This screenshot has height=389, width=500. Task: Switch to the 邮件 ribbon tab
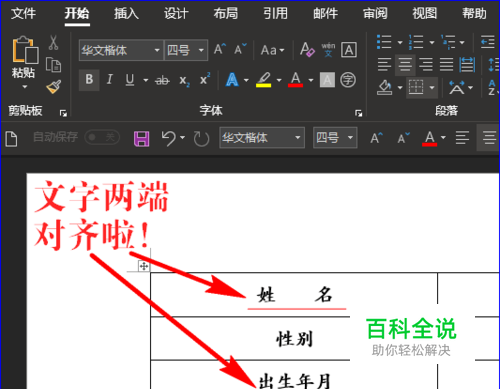tap(325, 14)
